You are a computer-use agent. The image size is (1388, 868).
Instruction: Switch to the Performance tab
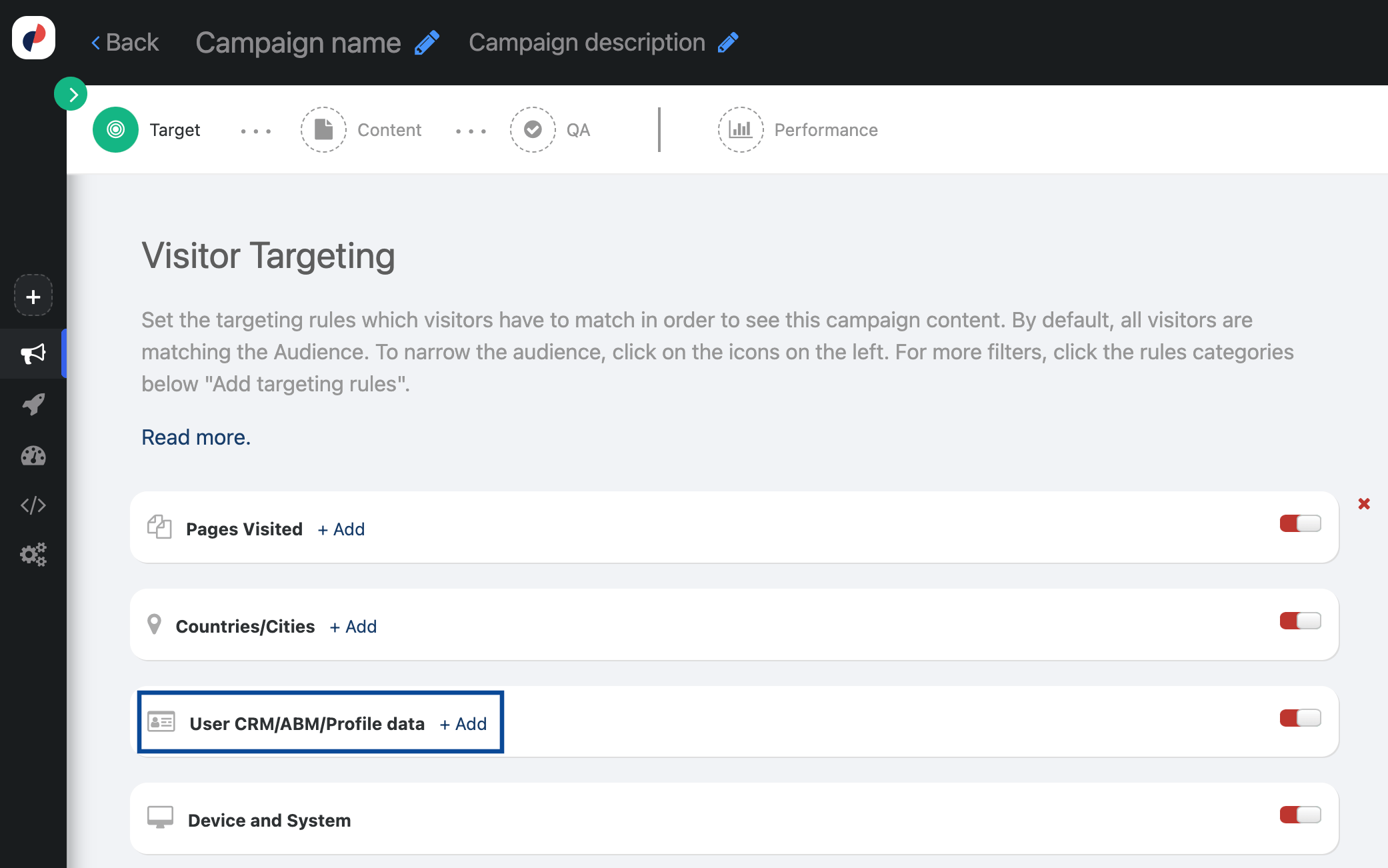point(826,130)
